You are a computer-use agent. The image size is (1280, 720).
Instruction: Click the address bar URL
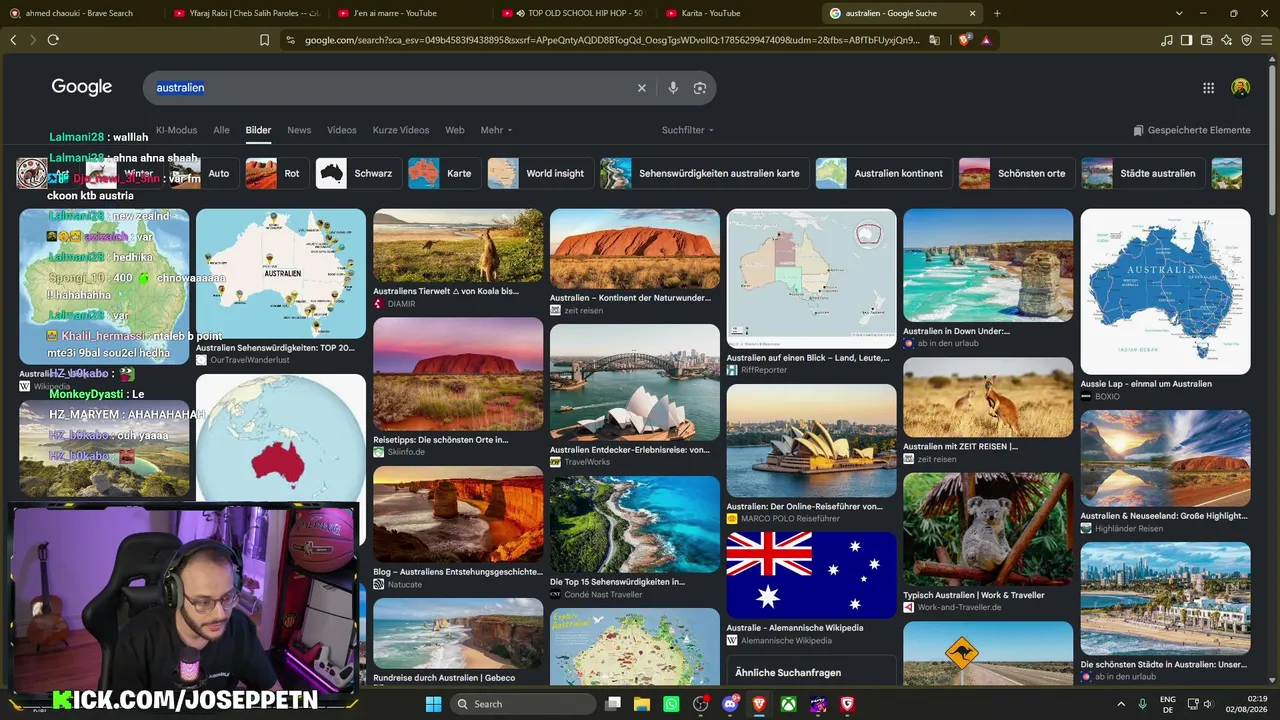[x=612, y=40]
